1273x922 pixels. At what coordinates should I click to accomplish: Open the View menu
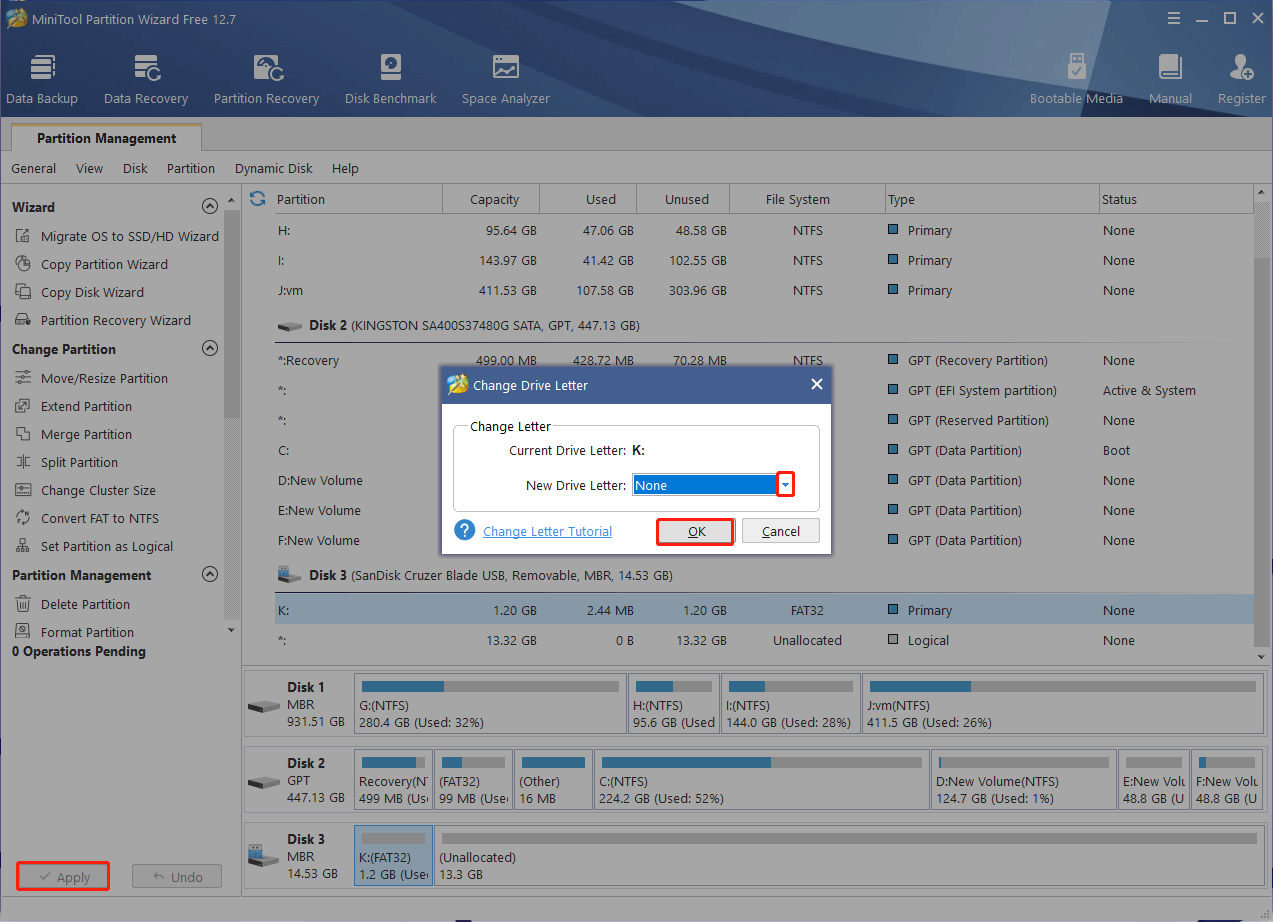[x=89, y=169]
